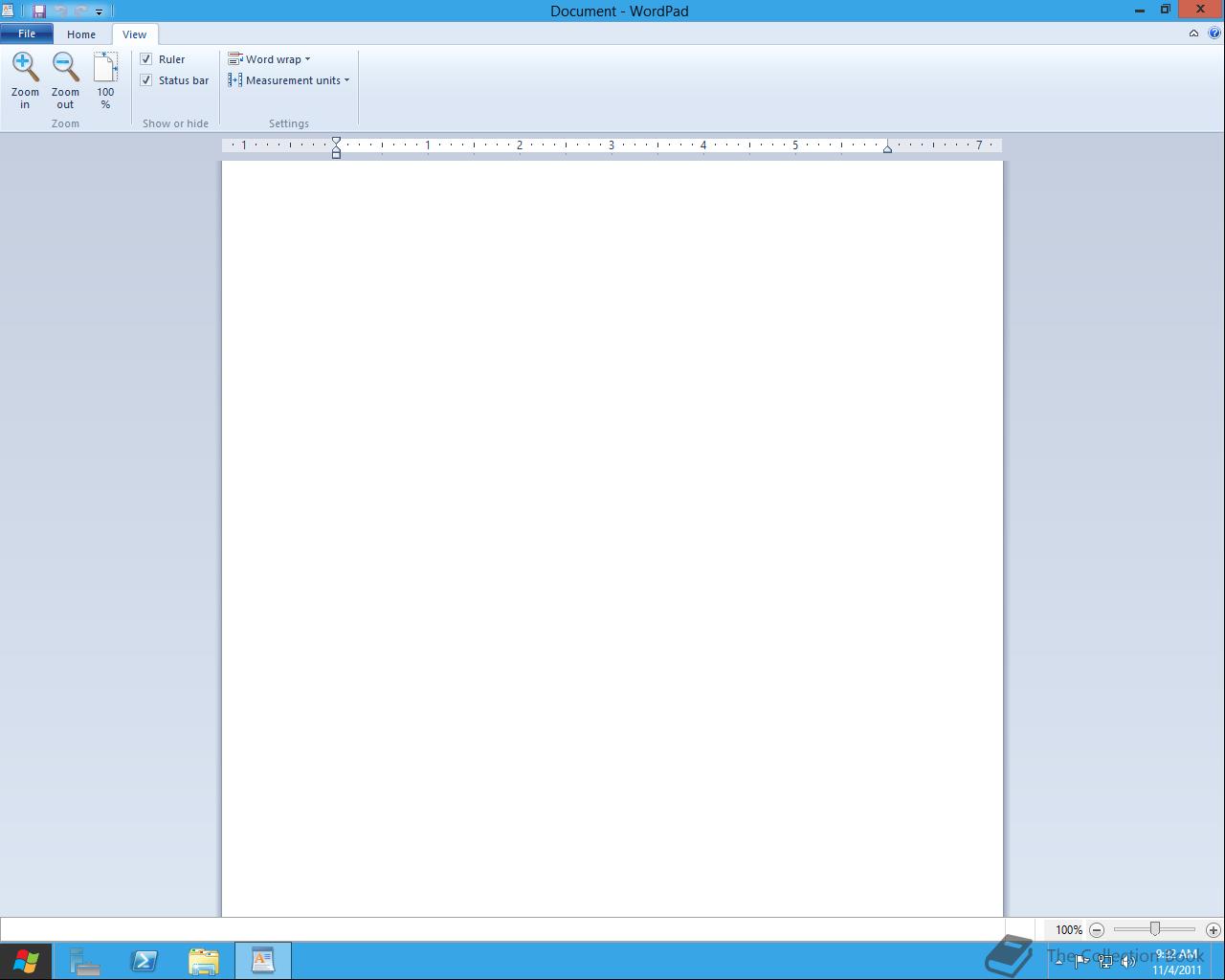Screen dimensions: 1225x980
Task: Open Server Manager from the taskbar
Action: coord(85,961)
